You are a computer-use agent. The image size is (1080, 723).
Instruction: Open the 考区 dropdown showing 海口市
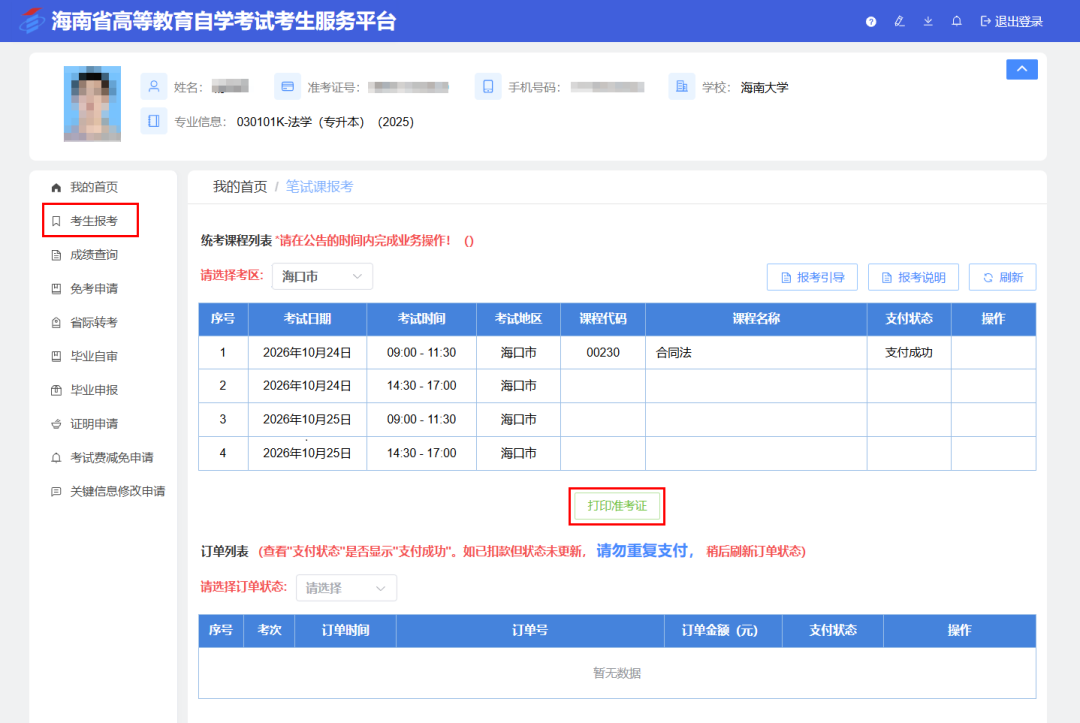[x=322, y=276]
